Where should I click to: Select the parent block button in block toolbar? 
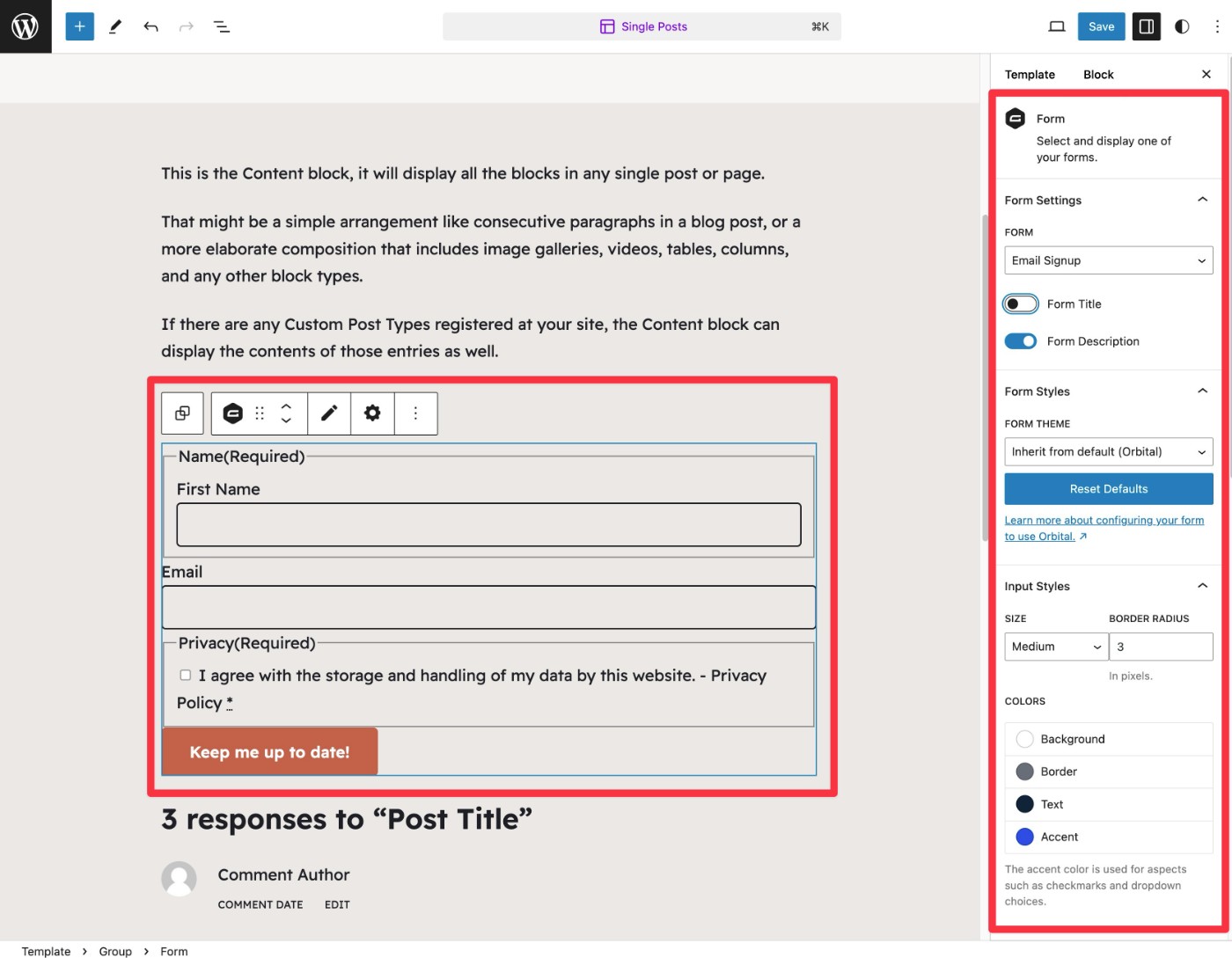click(182, 413)
